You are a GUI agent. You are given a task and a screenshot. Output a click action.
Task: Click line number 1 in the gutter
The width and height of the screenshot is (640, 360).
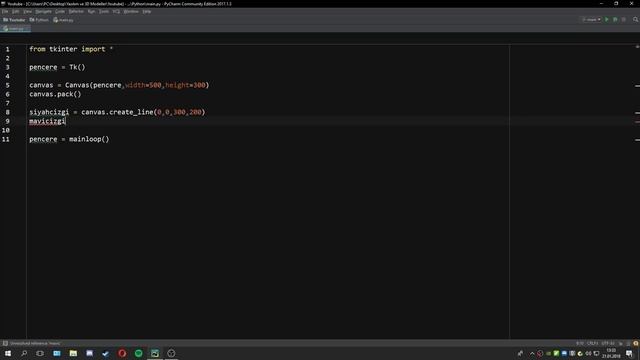tap(7, 49)
